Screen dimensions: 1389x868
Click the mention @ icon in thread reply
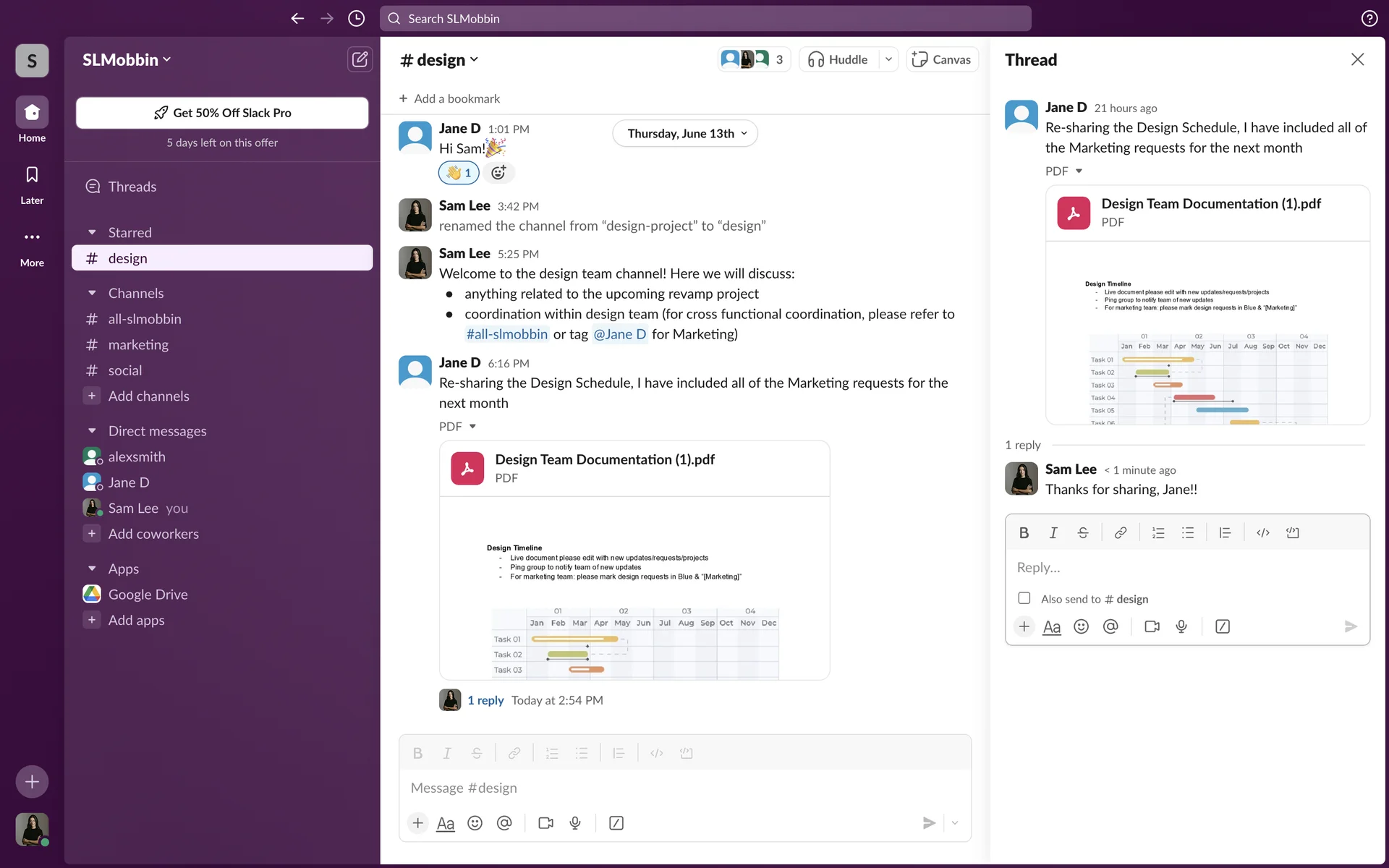[1110, 626]
